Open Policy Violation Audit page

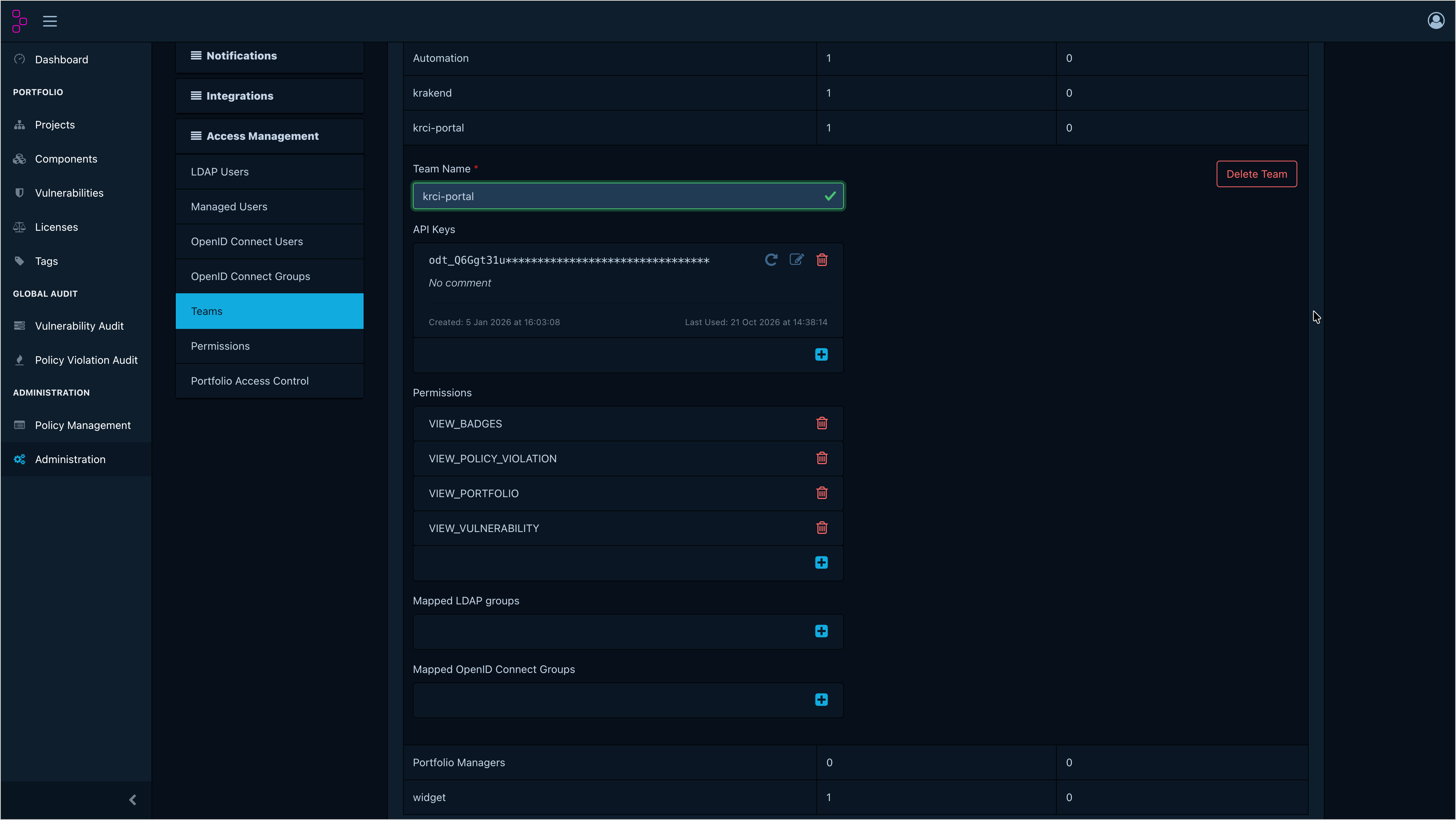pos(76,360)
